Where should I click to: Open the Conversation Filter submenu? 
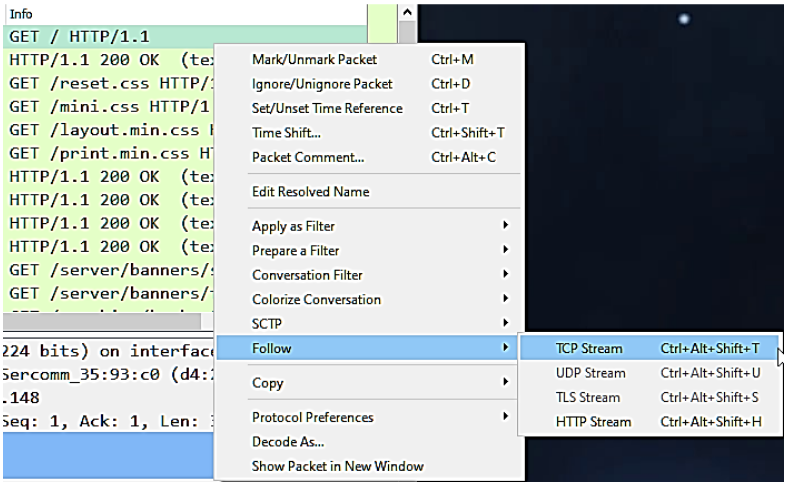(370, 275)
